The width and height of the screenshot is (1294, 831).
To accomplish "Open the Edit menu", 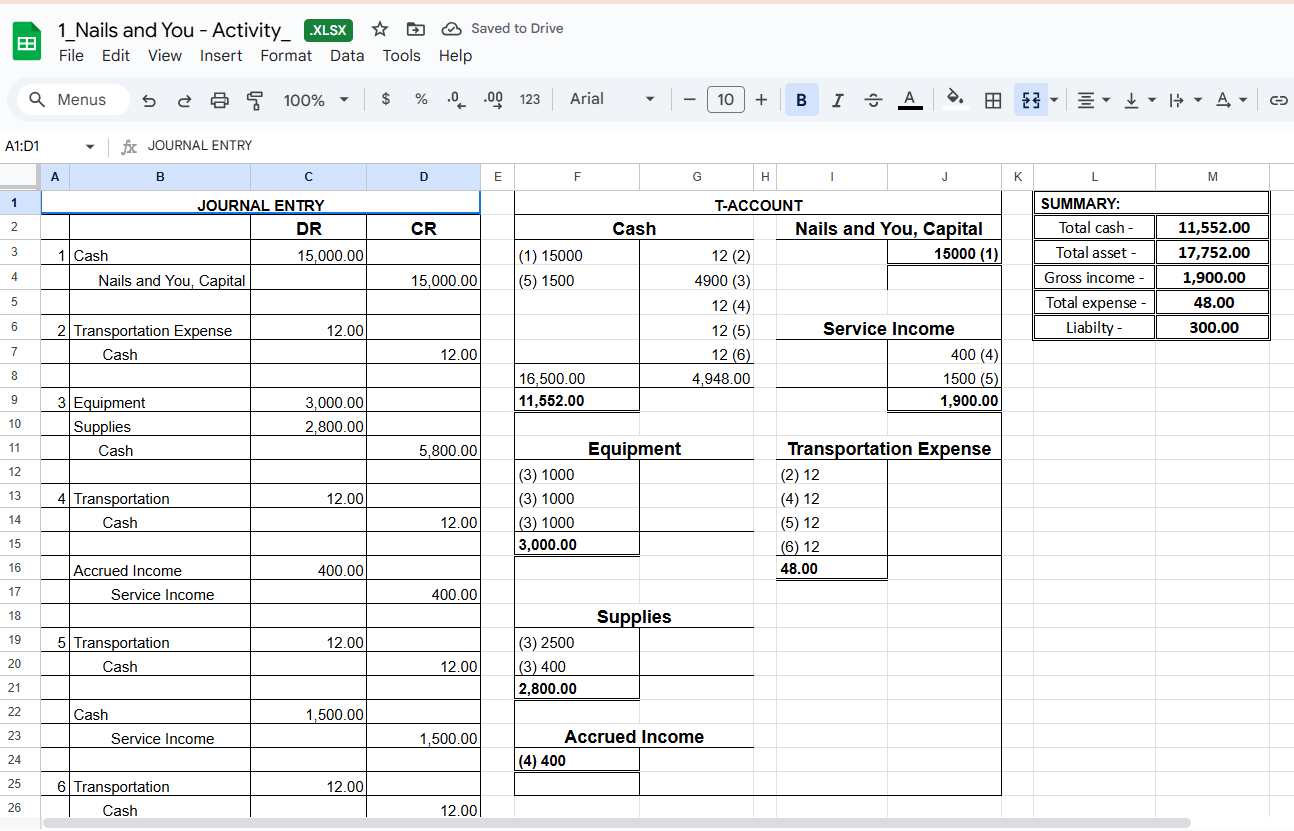I will tap(116, 56).
